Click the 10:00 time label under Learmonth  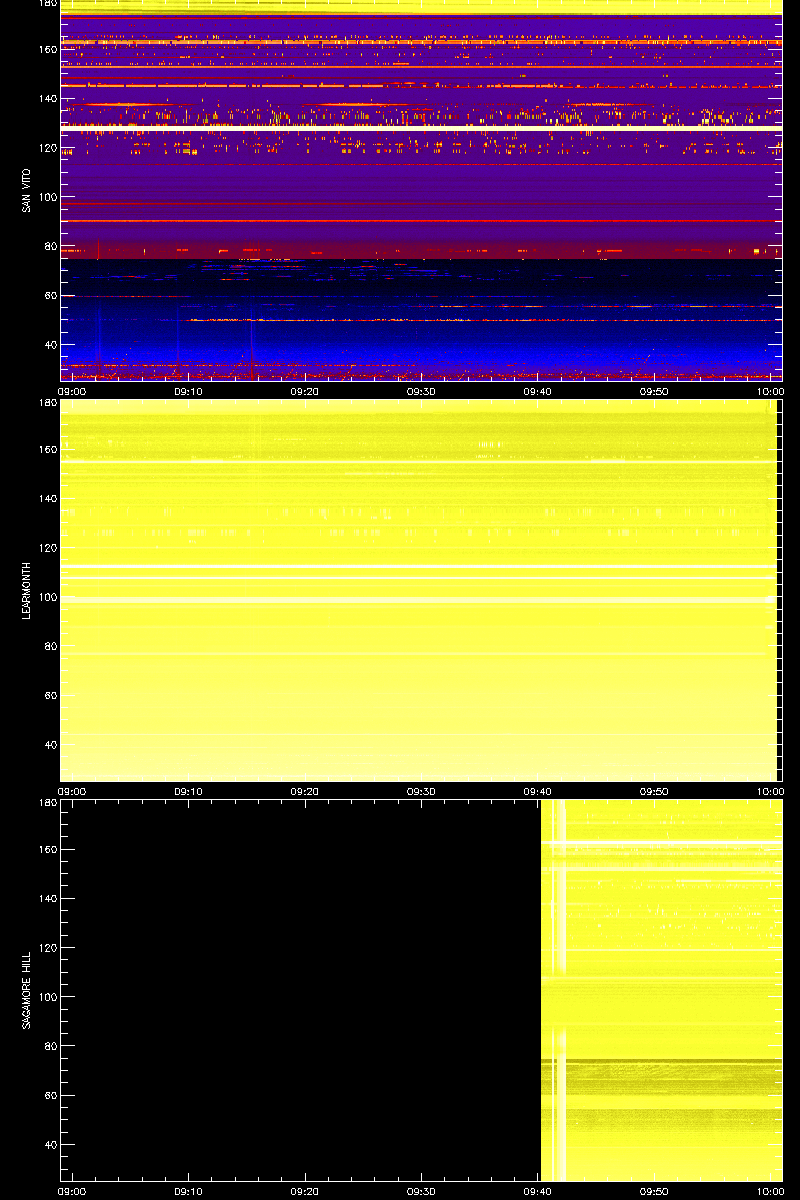(770, 792)
